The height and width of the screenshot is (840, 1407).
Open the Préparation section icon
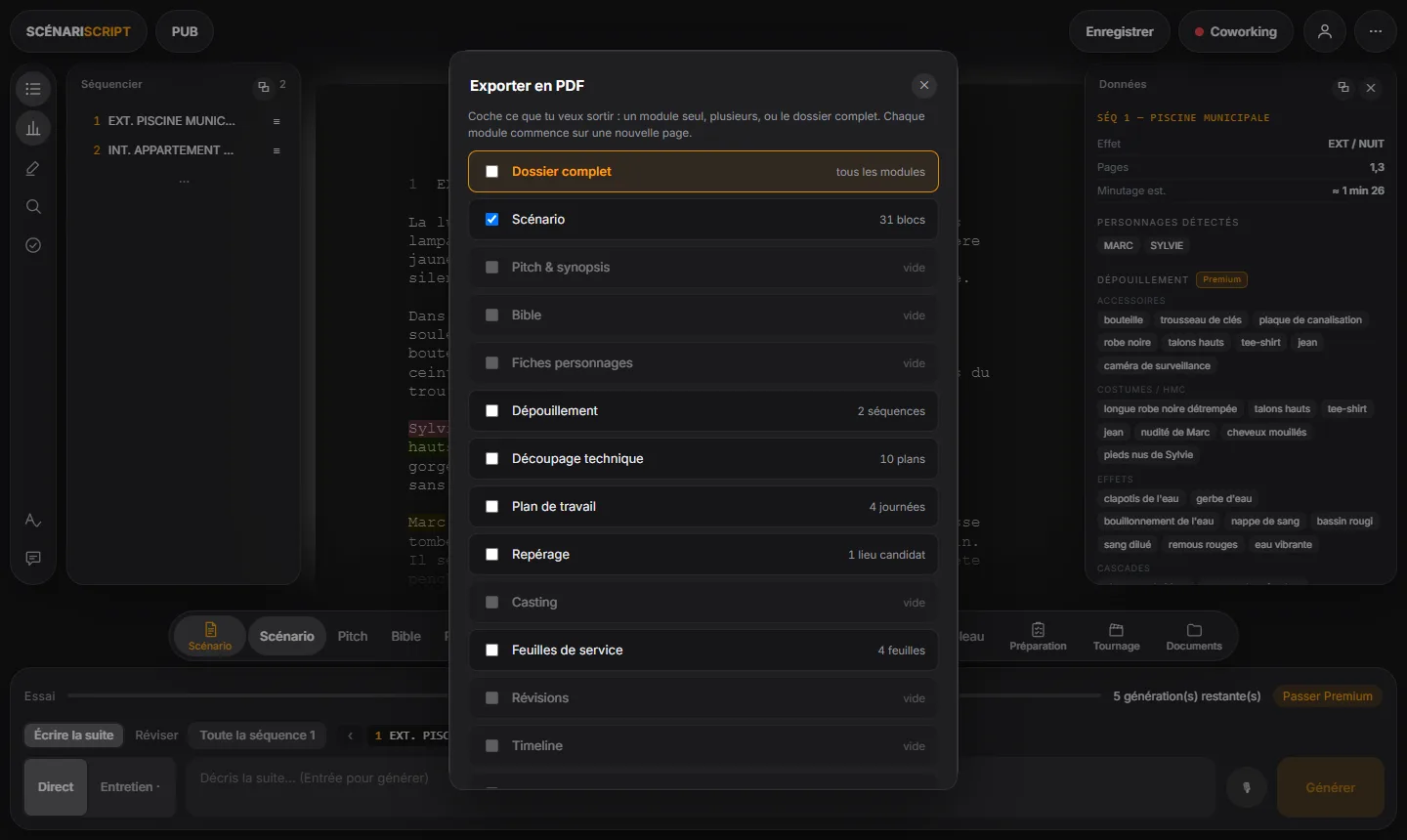1038,637
